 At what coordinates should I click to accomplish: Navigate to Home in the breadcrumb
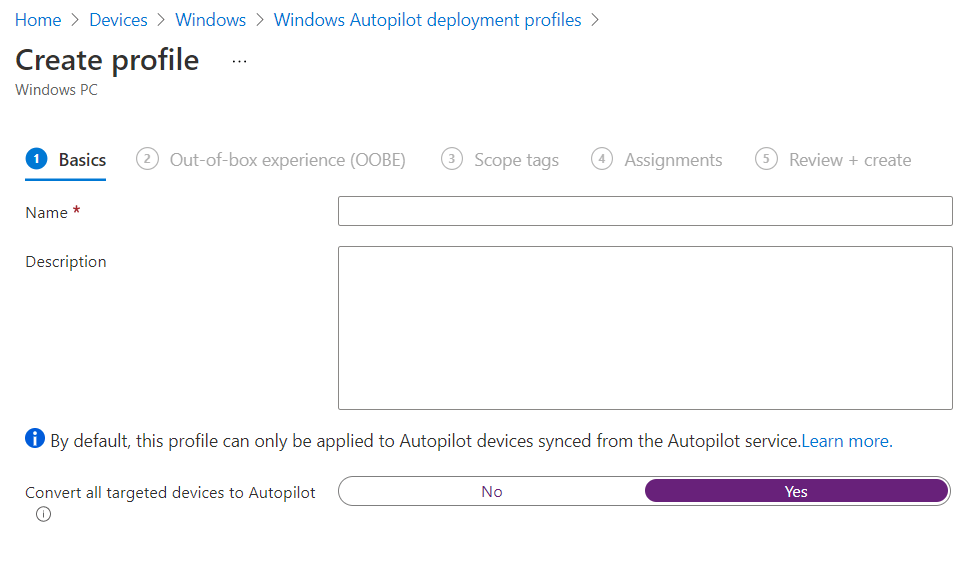38,20
